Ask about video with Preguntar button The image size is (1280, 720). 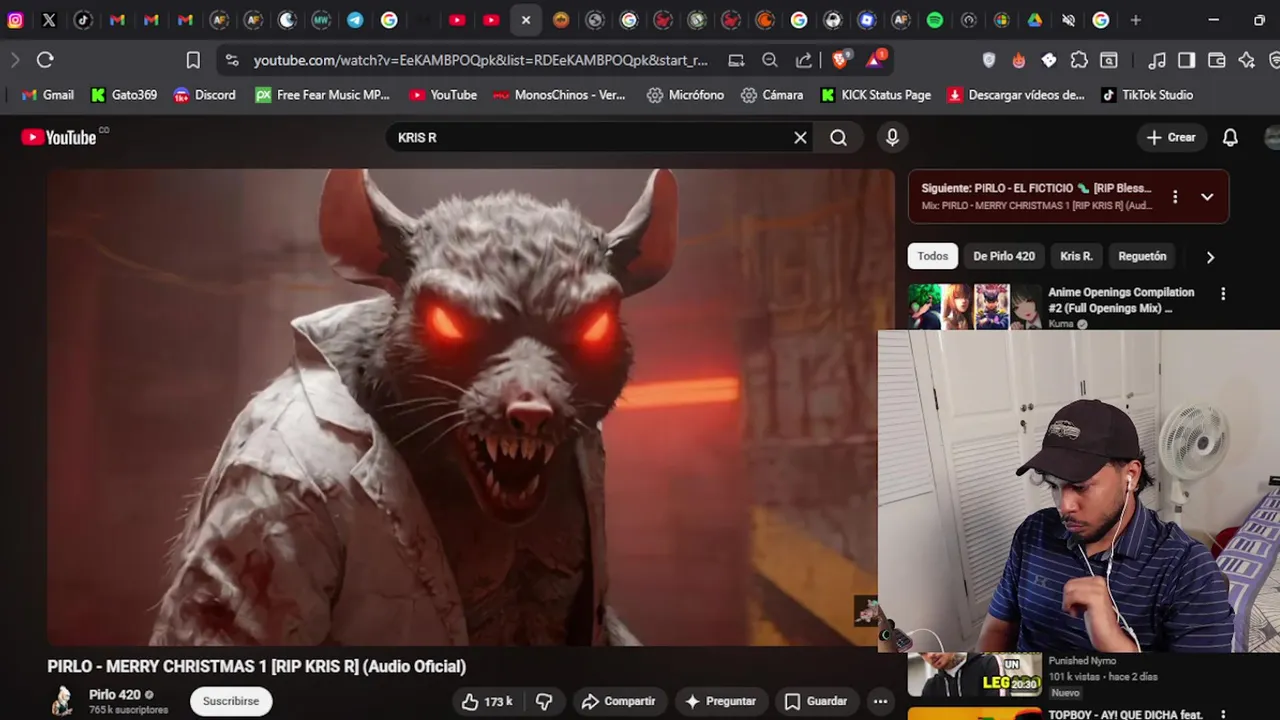pos(720,701)
